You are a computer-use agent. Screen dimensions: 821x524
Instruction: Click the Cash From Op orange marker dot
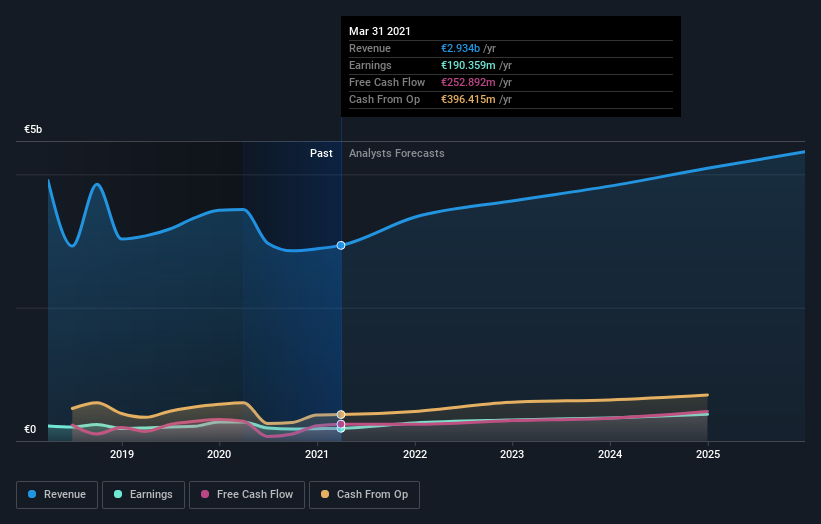341,415
